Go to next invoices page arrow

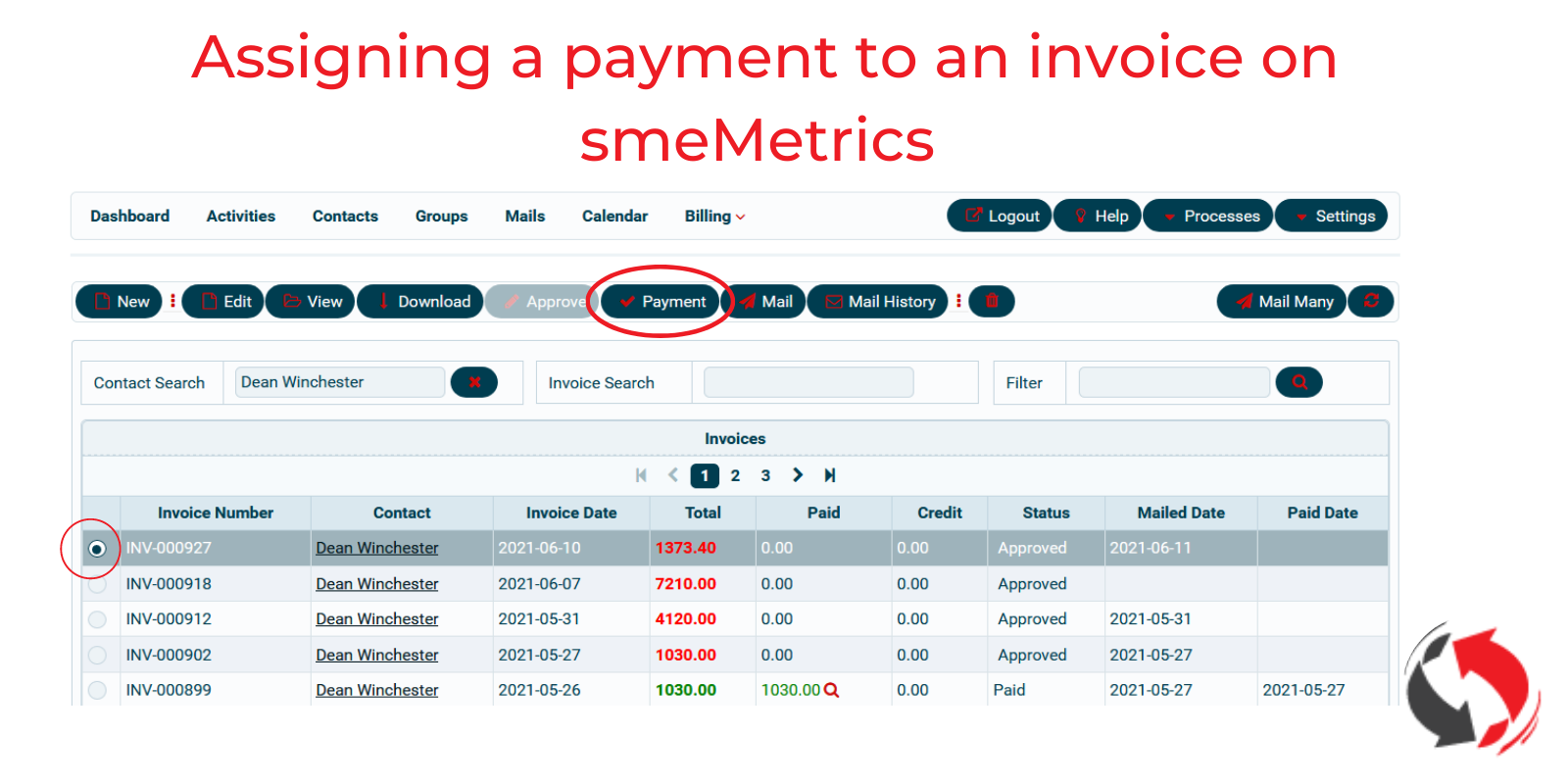point(798,475)
